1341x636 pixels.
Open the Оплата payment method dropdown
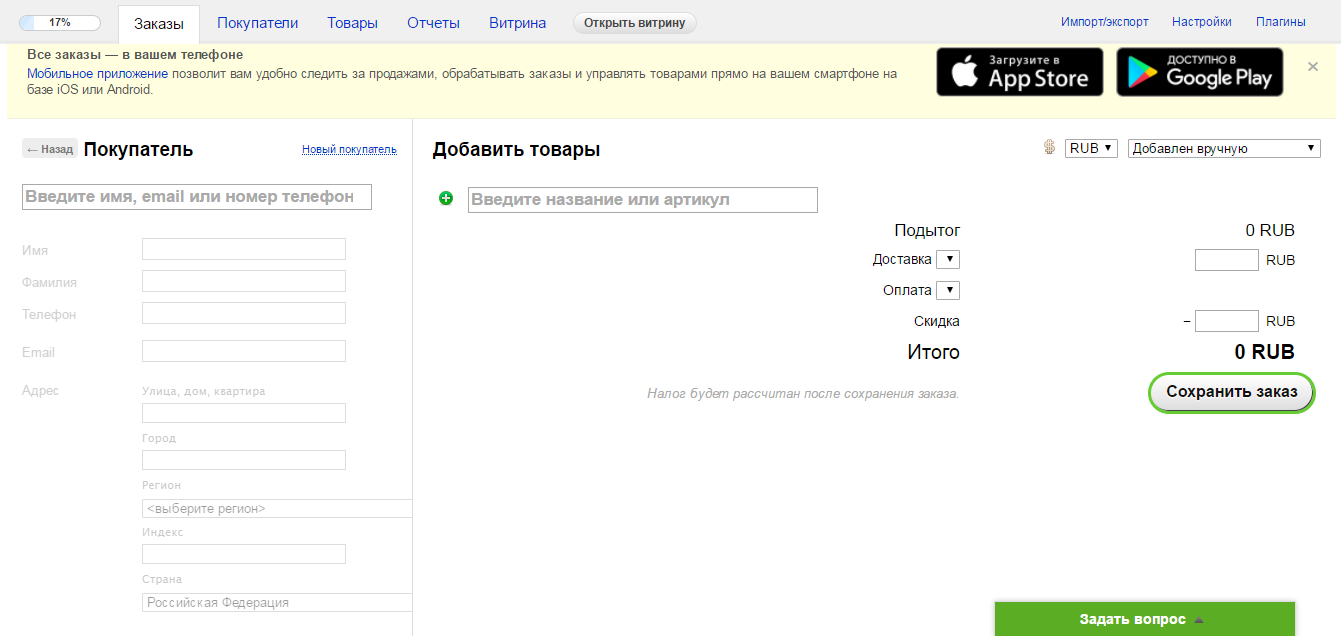click(x=948, y=289)
